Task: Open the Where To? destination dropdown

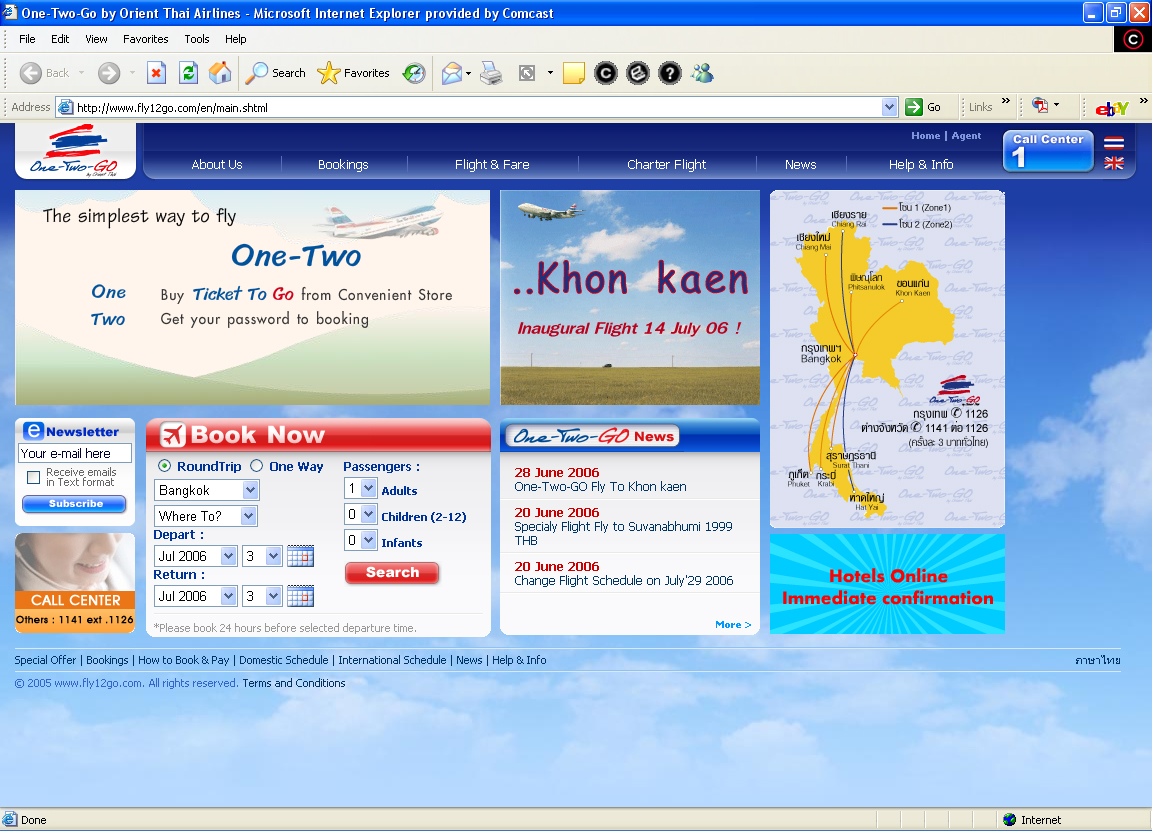Action: [206, 516]
